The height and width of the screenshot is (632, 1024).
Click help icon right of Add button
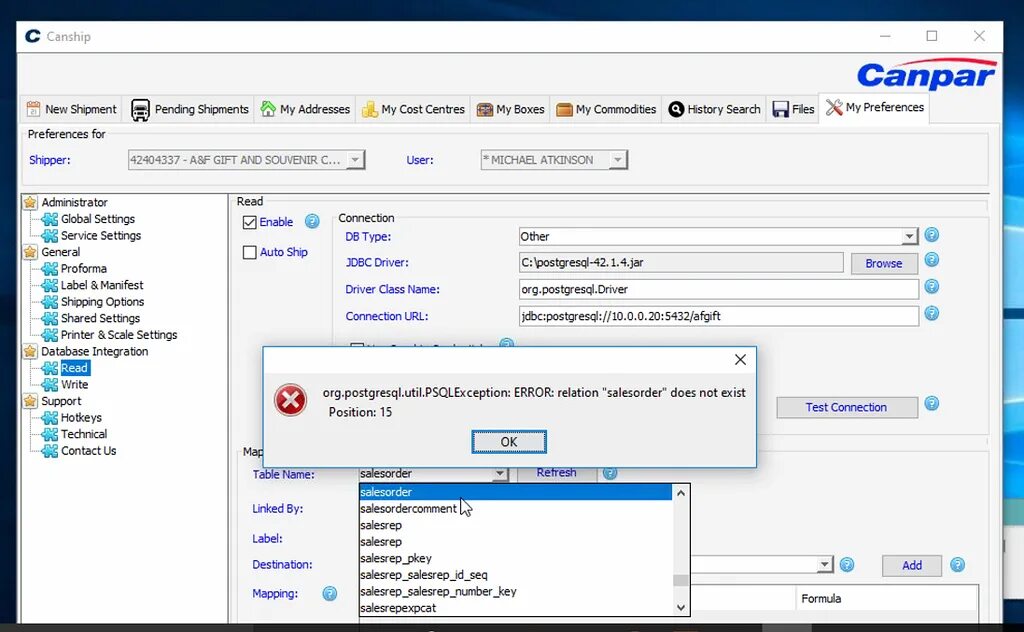click(x=957, y=565)
